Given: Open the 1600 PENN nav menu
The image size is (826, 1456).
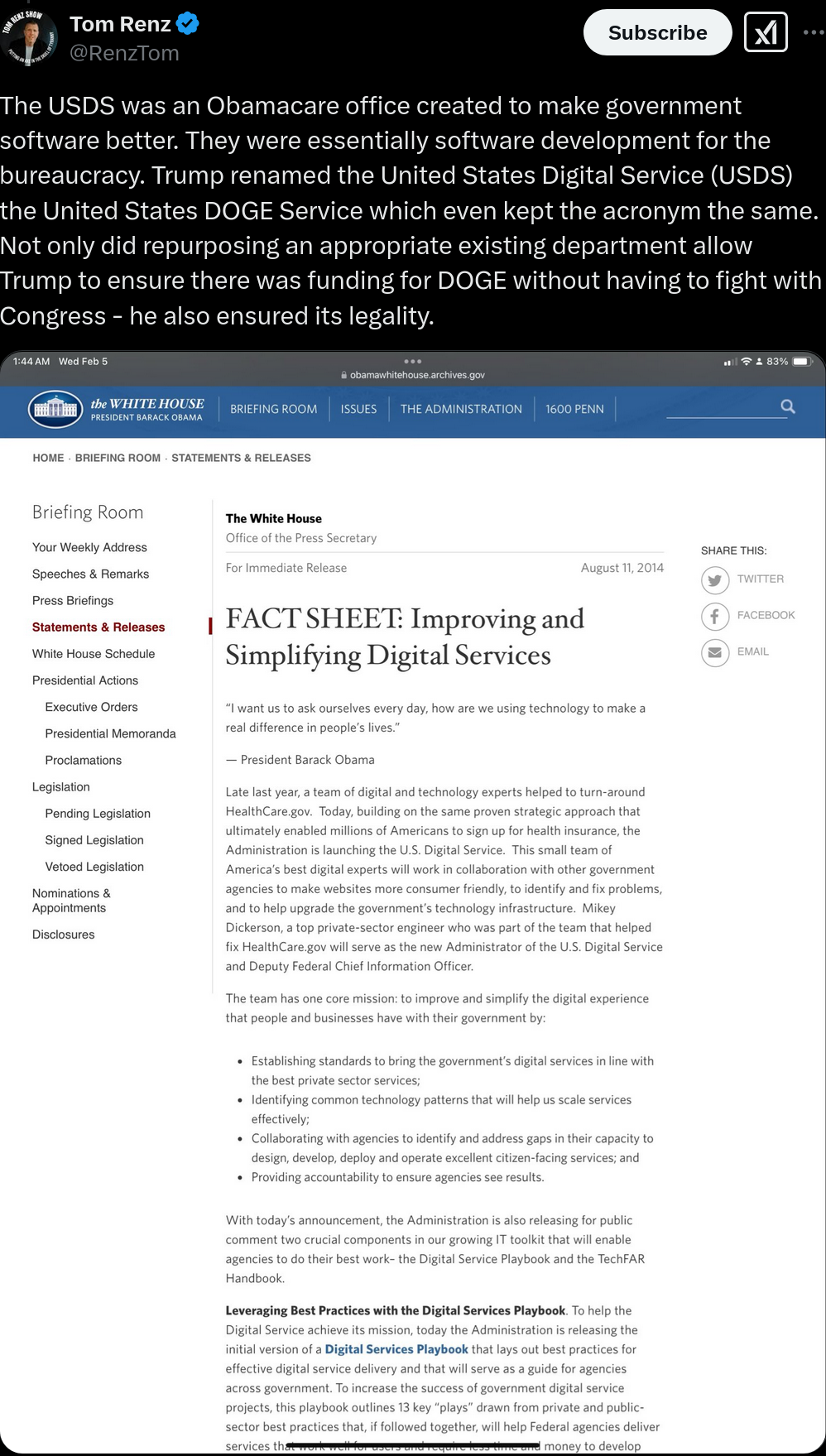Looking at the screenshot, I should tap(574, 409).
